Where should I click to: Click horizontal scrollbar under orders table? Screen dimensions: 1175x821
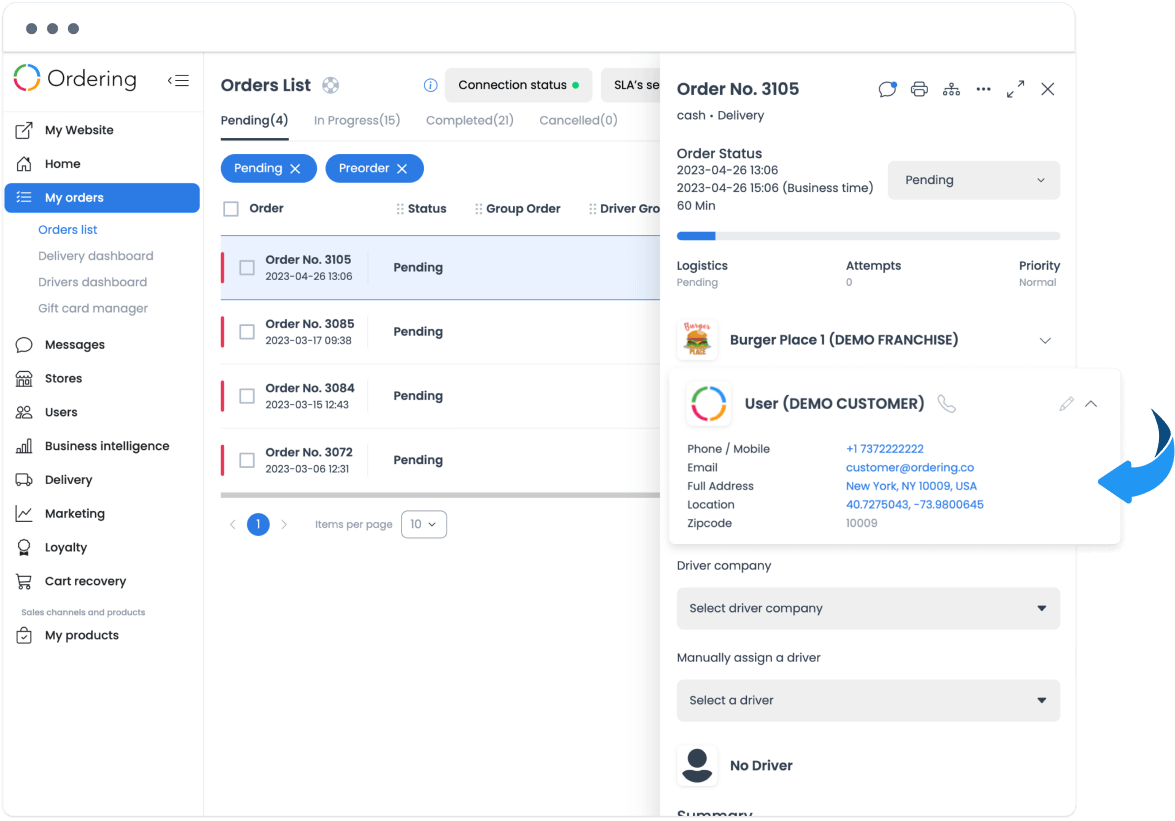coord(440,495)
